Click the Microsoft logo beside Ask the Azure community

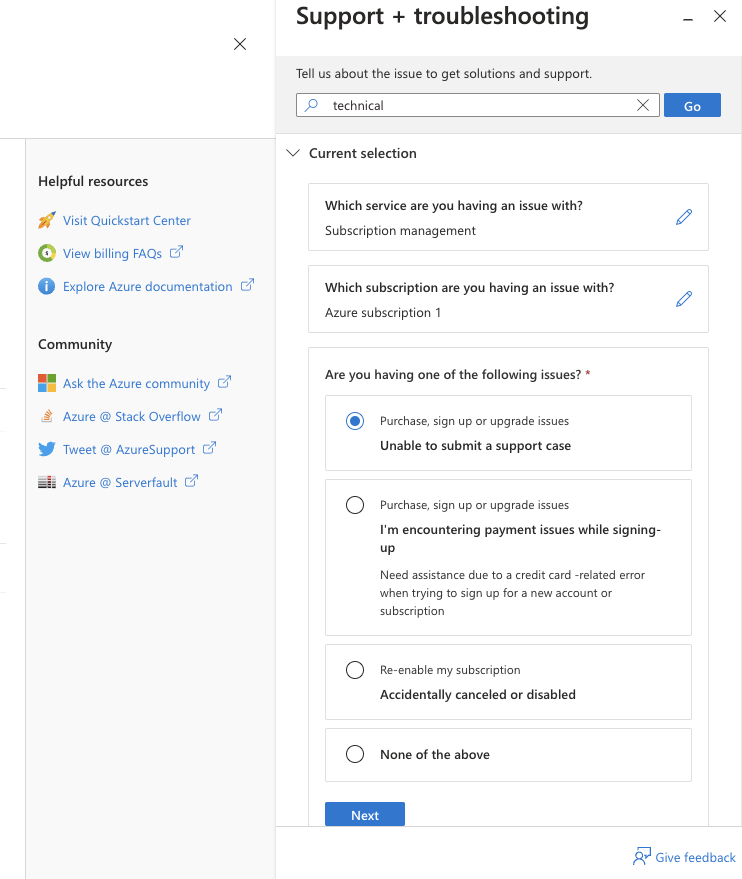47,383
